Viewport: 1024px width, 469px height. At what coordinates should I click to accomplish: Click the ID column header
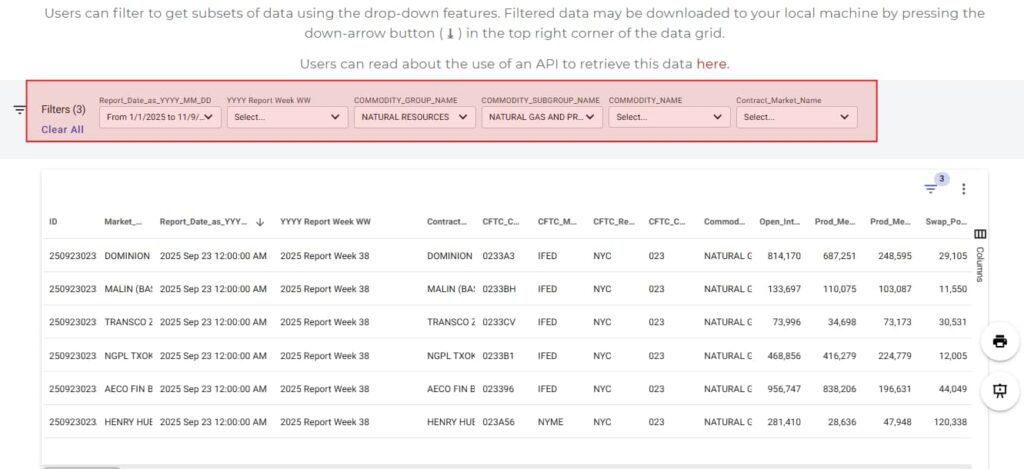(54, 222)
